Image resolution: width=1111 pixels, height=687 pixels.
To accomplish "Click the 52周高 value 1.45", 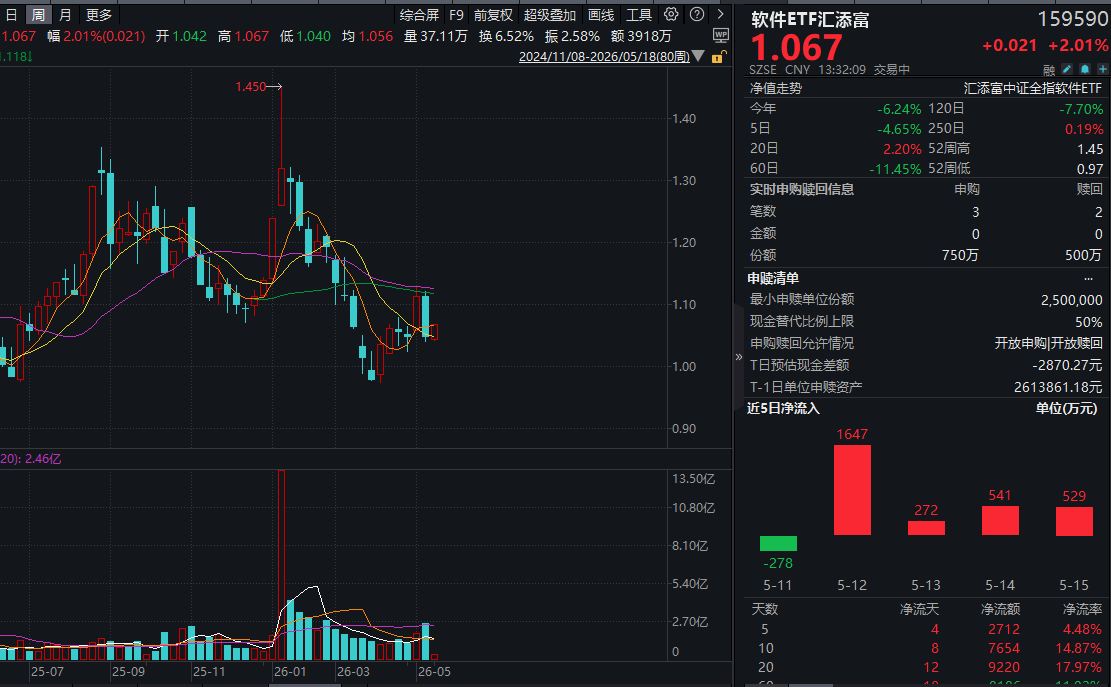I will [1090, 149].
